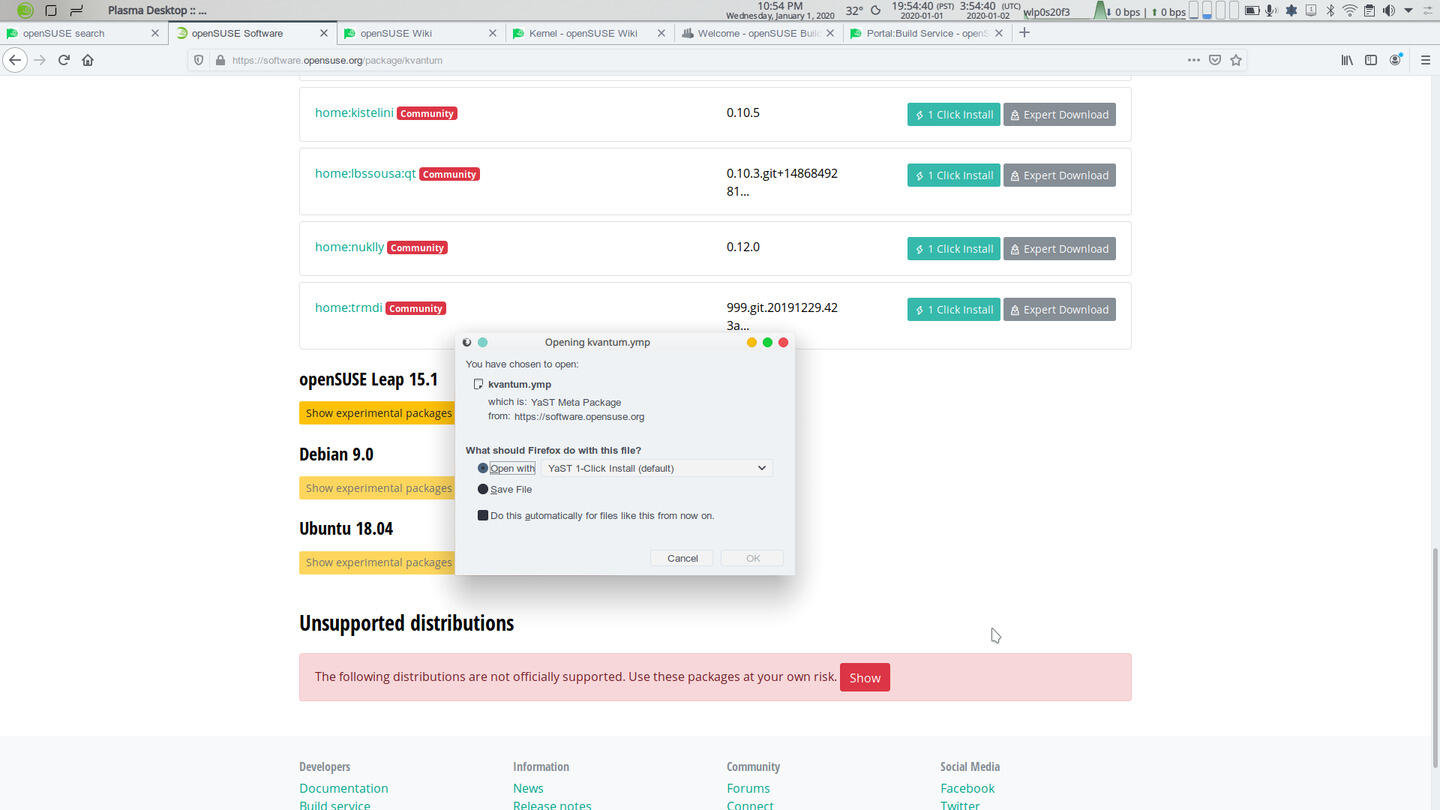Reload the current page
1440x810 pixels.
click(x=64, y=60)
